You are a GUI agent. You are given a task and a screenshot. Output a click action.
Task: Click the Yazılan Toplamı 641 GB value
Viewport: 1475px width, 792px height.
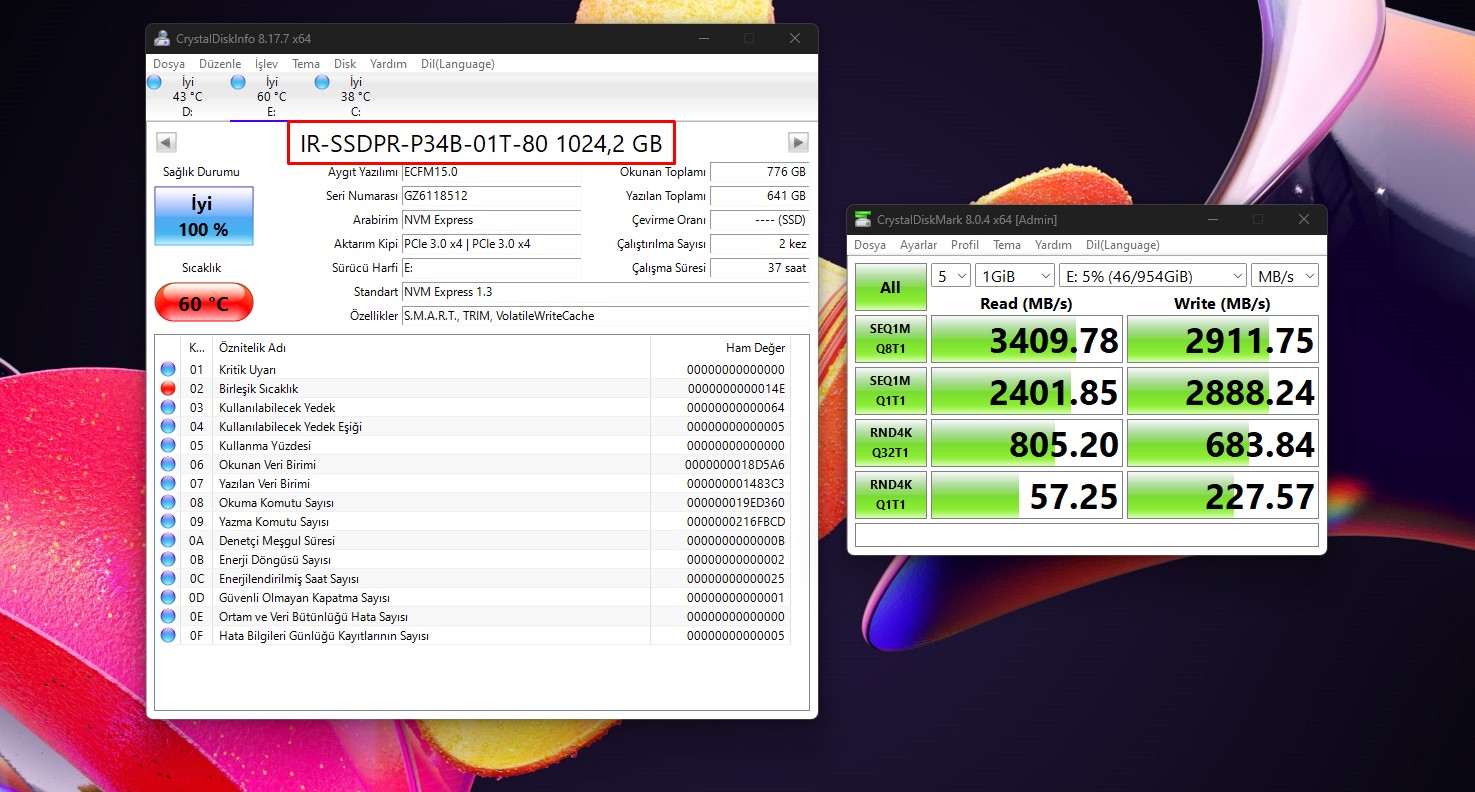tap(759, 196)
